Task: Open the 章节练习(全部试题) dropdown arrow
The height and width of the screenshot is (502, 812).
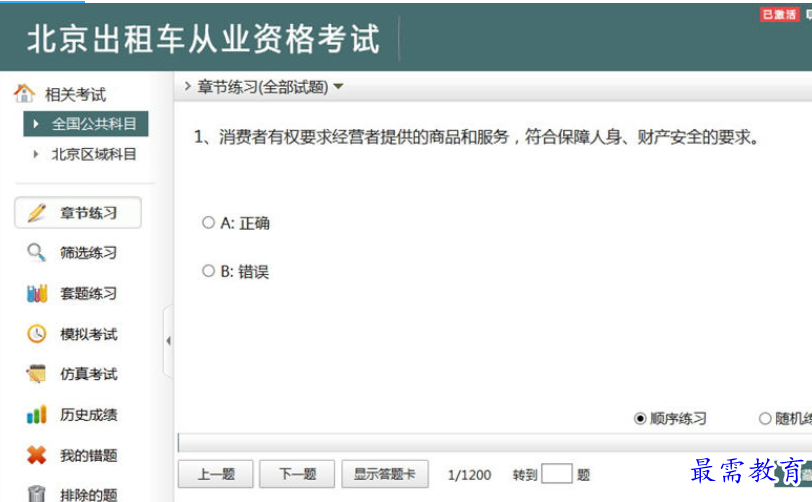Action: pyautogui.click(x=338, y=87)
